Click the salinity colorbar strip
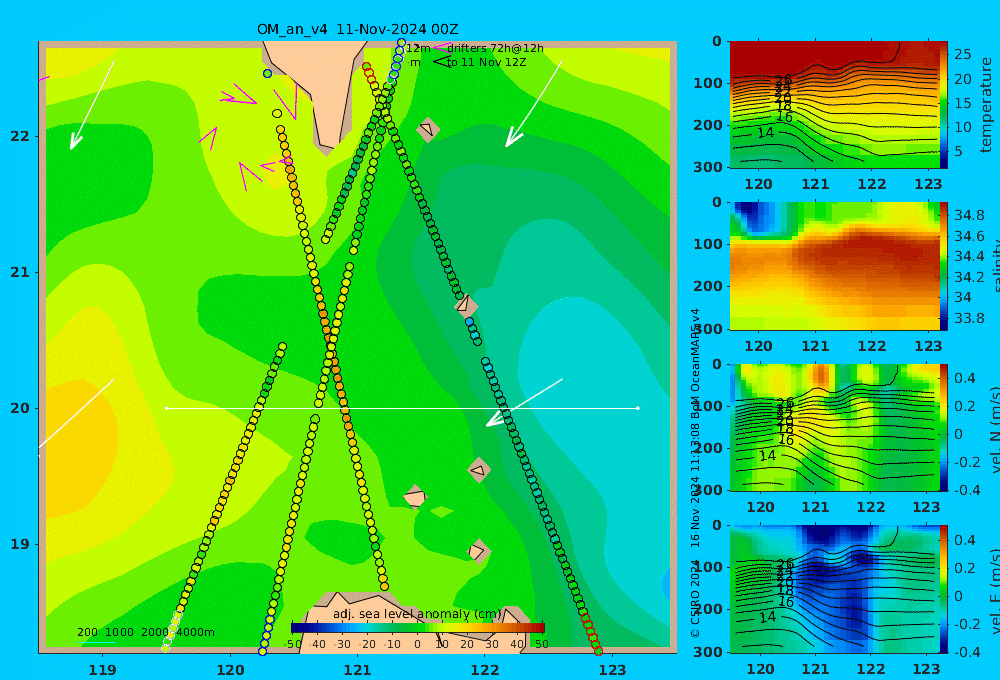This screenshot has width=1000, height=680. [944, 266]
